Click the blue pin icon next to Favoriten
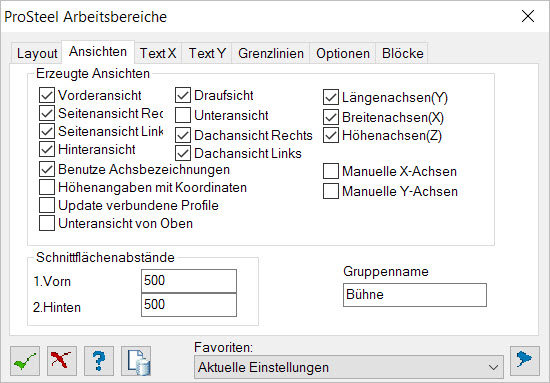Viewport: 550px width, 383px height. (x=525, y=361)
